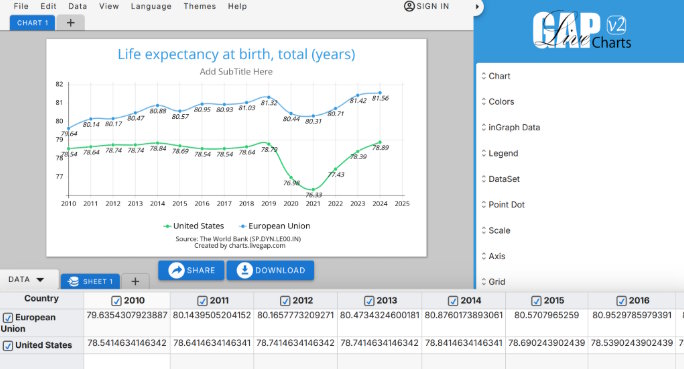Click the United States 2021 data point 76.33
Viewport: 684px width, 369px height.
point(313,190)
